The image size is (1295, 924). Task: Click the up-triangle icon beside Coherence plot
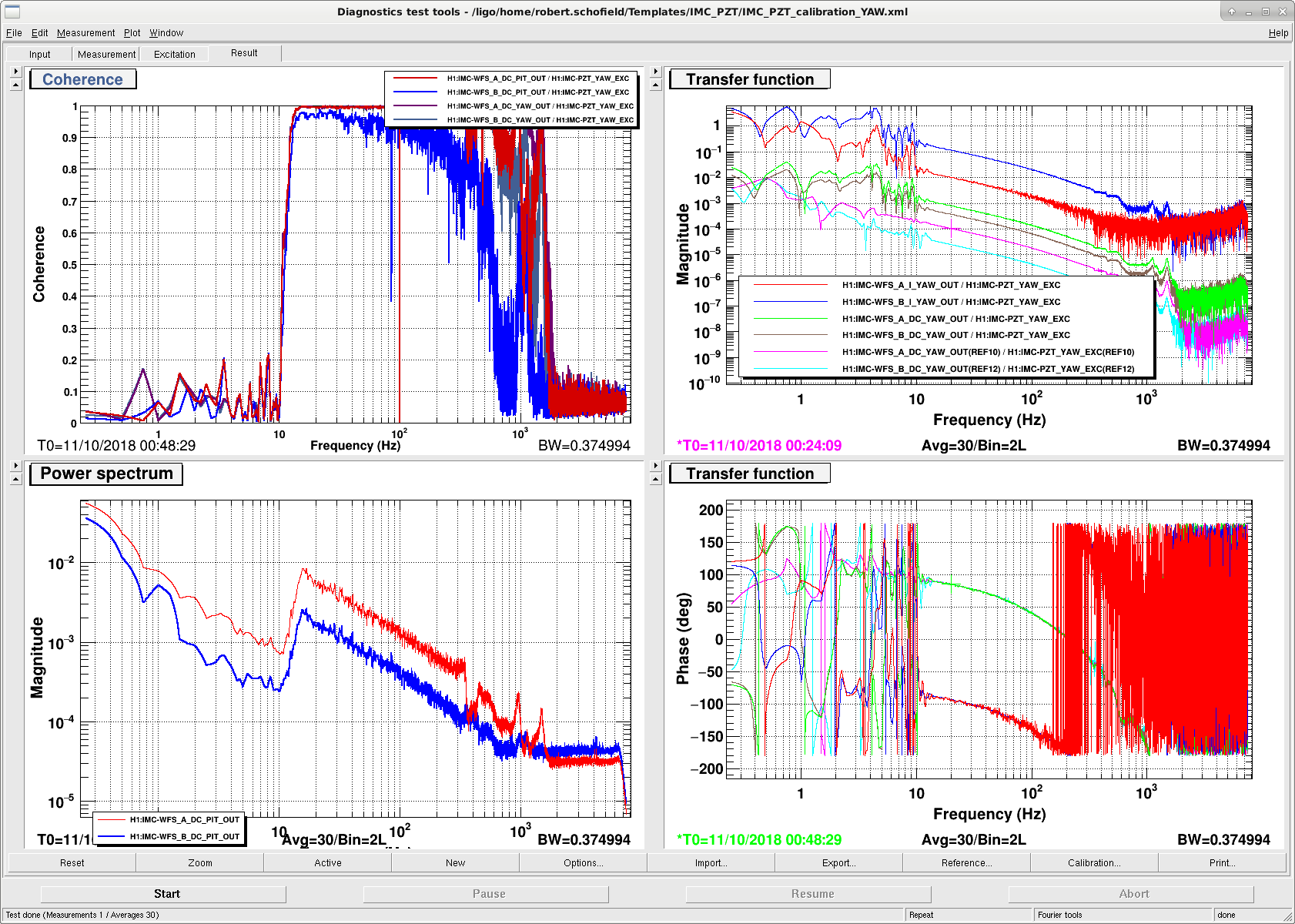(15, 85)
